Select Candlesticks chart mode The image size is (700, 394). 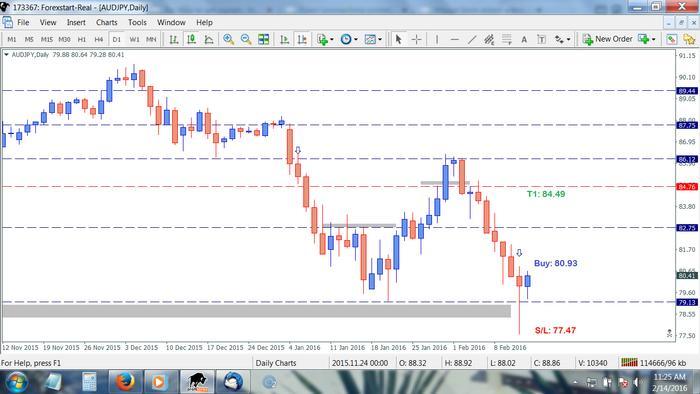(x=192, y=39)
